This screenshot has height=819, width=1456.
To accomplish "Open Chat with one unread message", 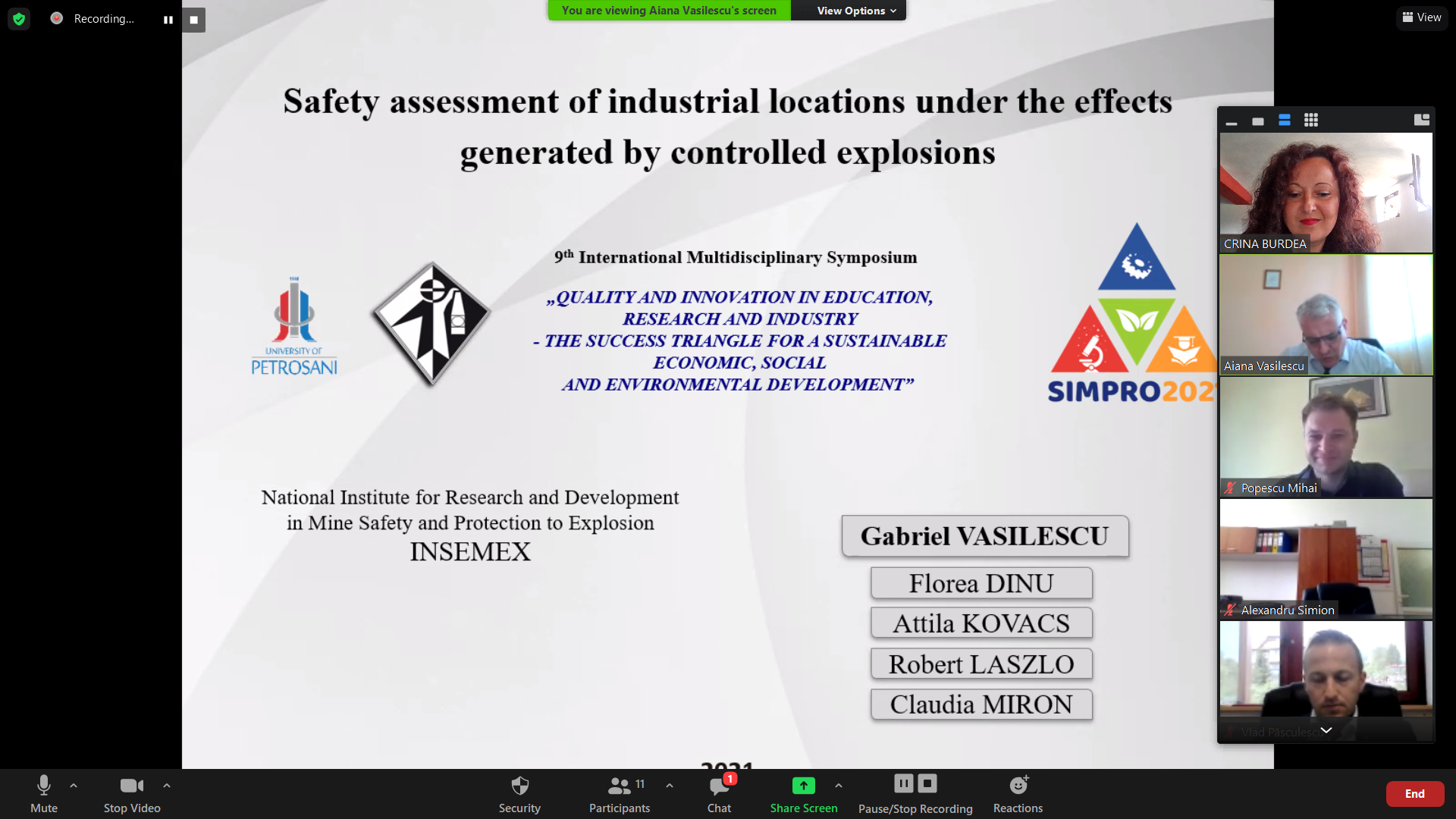I will 720,794.
